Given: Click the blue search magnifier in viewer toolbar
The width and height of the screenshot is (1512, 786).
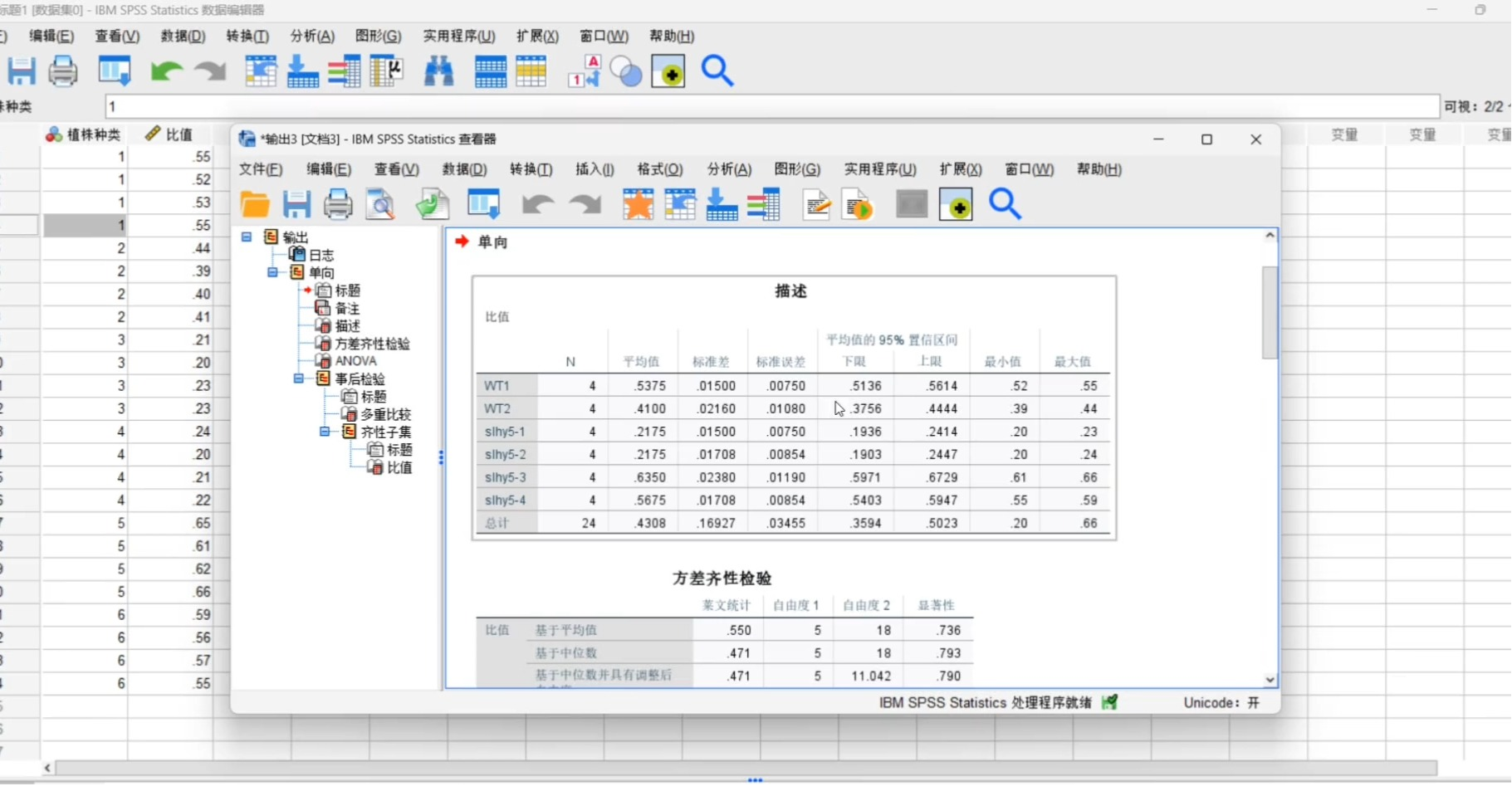Looking at the screenshot, I should pos(1005,204).
